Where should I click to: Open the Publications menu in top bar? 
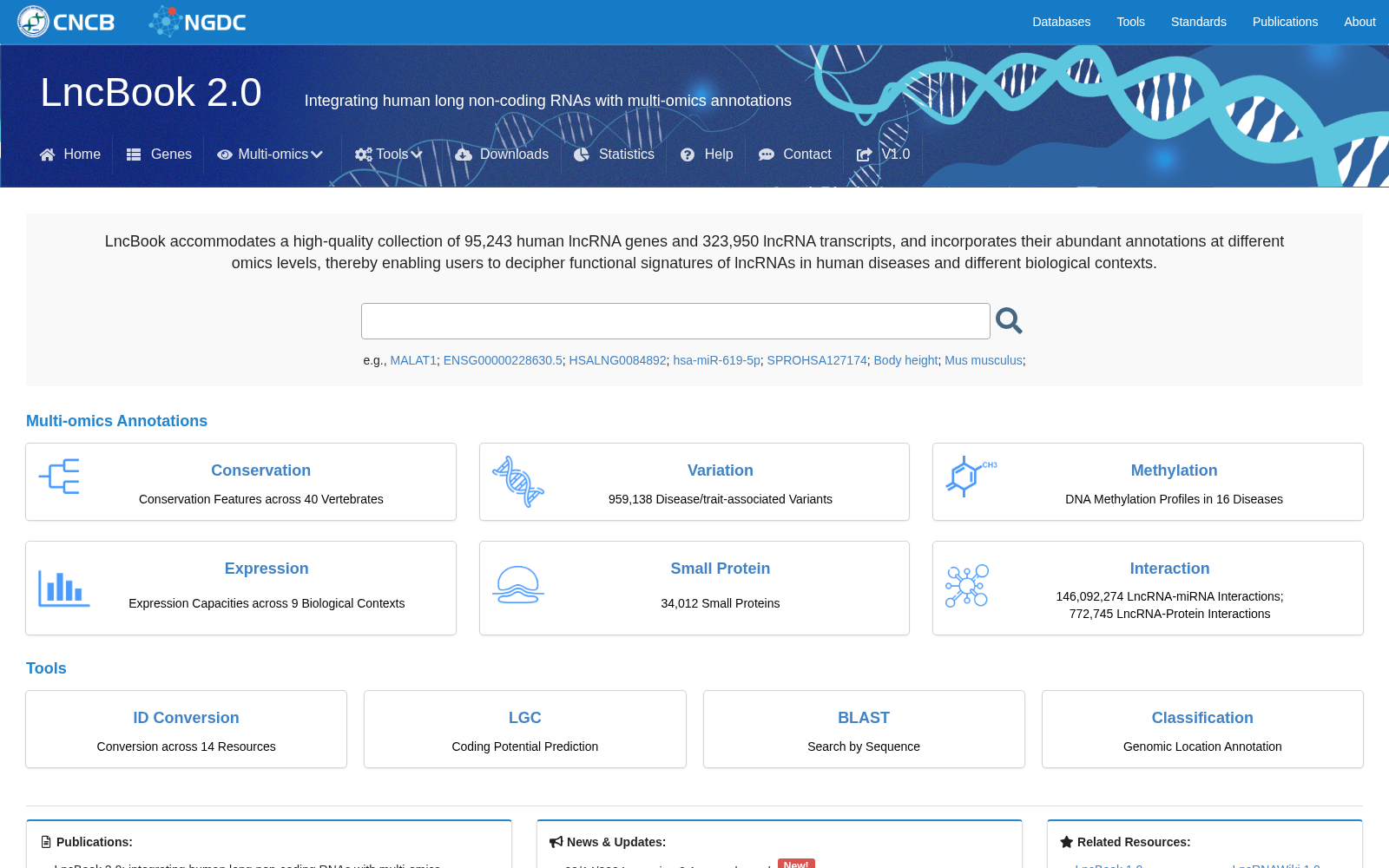tap(1285, 22)
